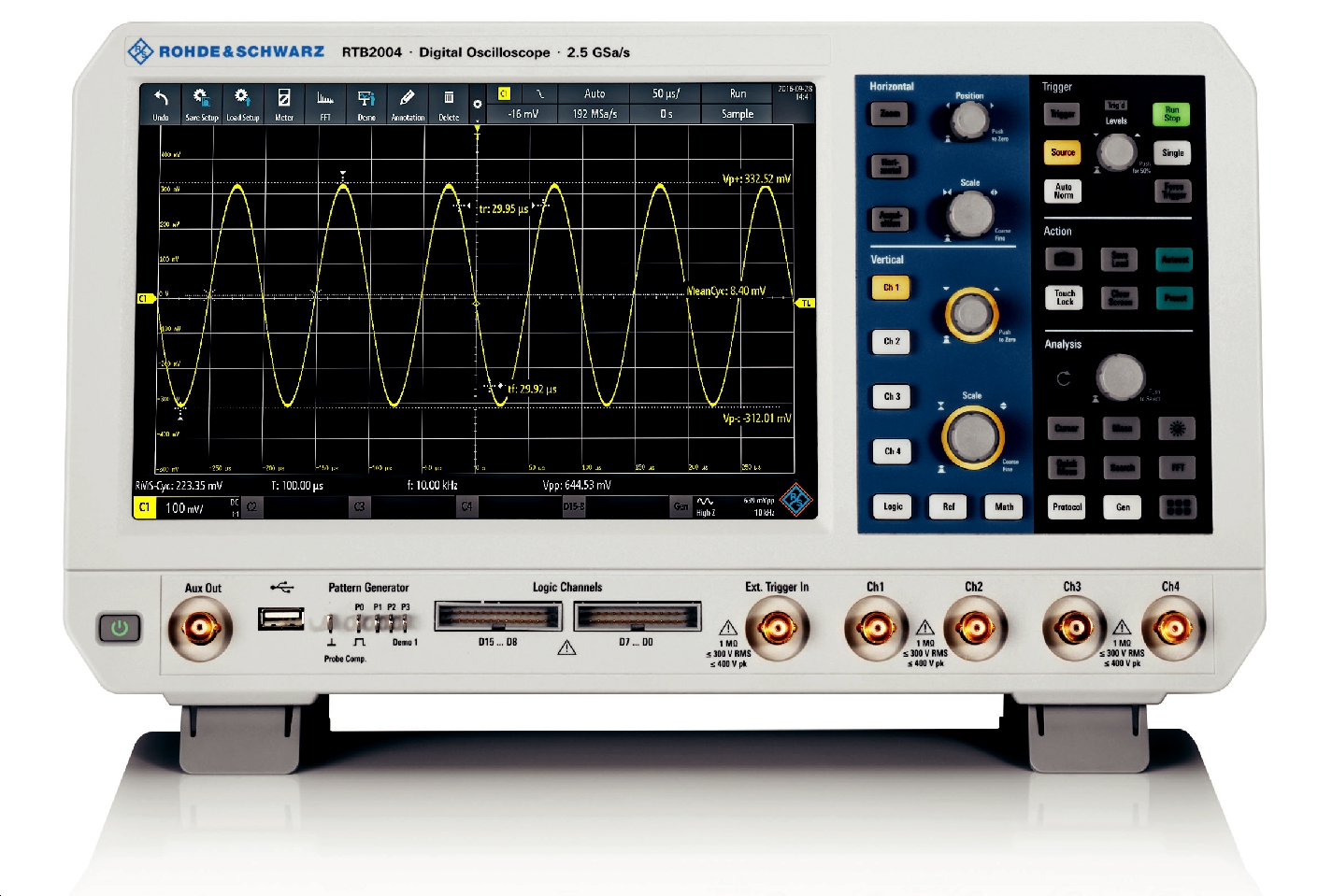Tap the yellow C1 ground marker on waveform
The image size is (1318, 896).
point(145,299)
